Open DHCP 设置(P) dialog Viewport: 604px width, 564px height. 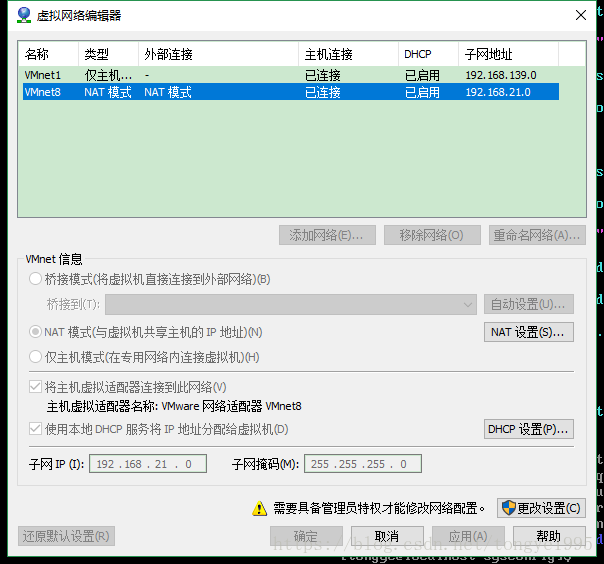click(528, 429)
